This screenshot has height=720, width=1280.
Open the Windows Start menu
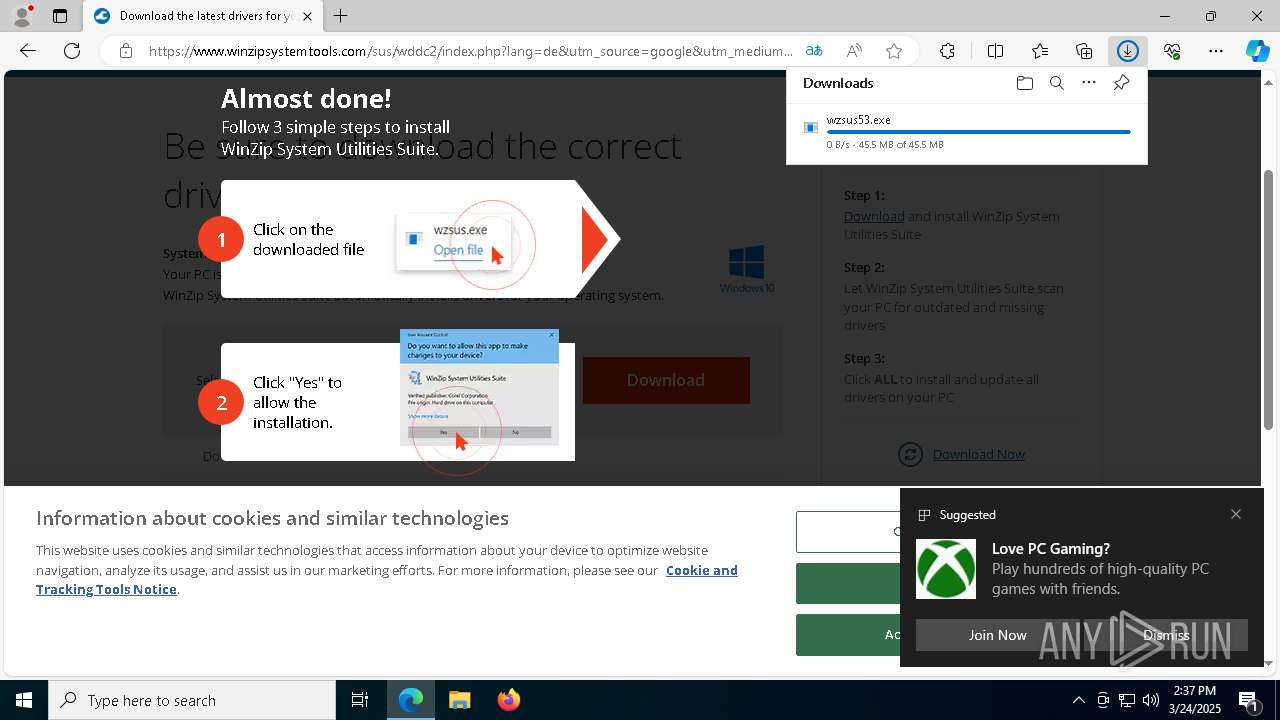pyautogui.click(x=24, y=700)
